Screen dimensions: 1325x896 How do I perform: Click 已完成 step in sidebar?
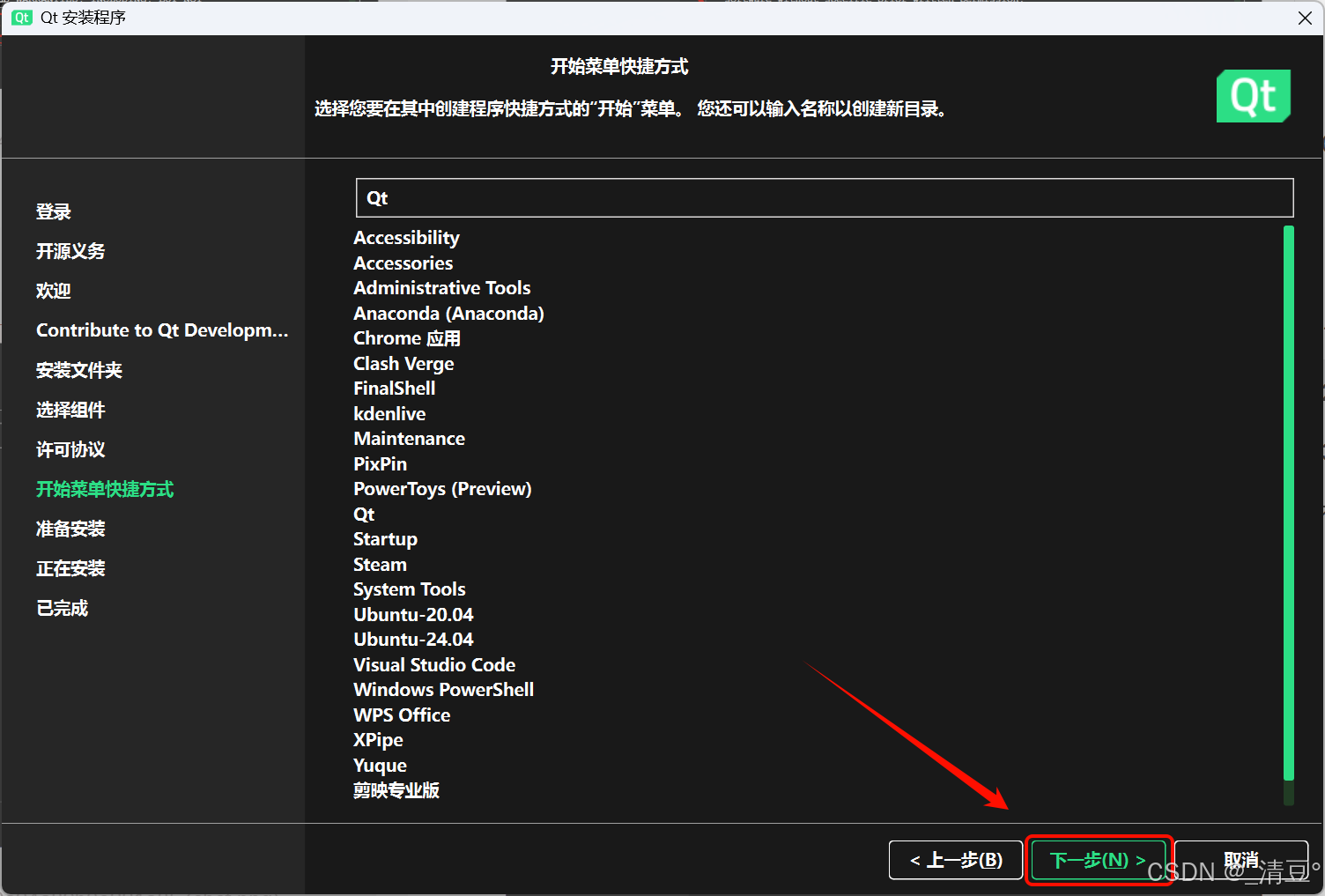pos(63,608)
